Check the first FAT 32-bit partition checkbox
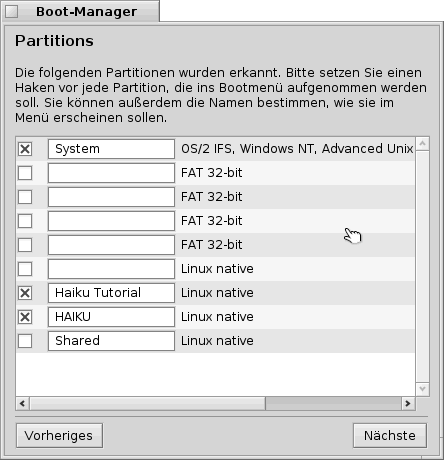This screenshot has height=460, width=444. [x=25, y=173]
